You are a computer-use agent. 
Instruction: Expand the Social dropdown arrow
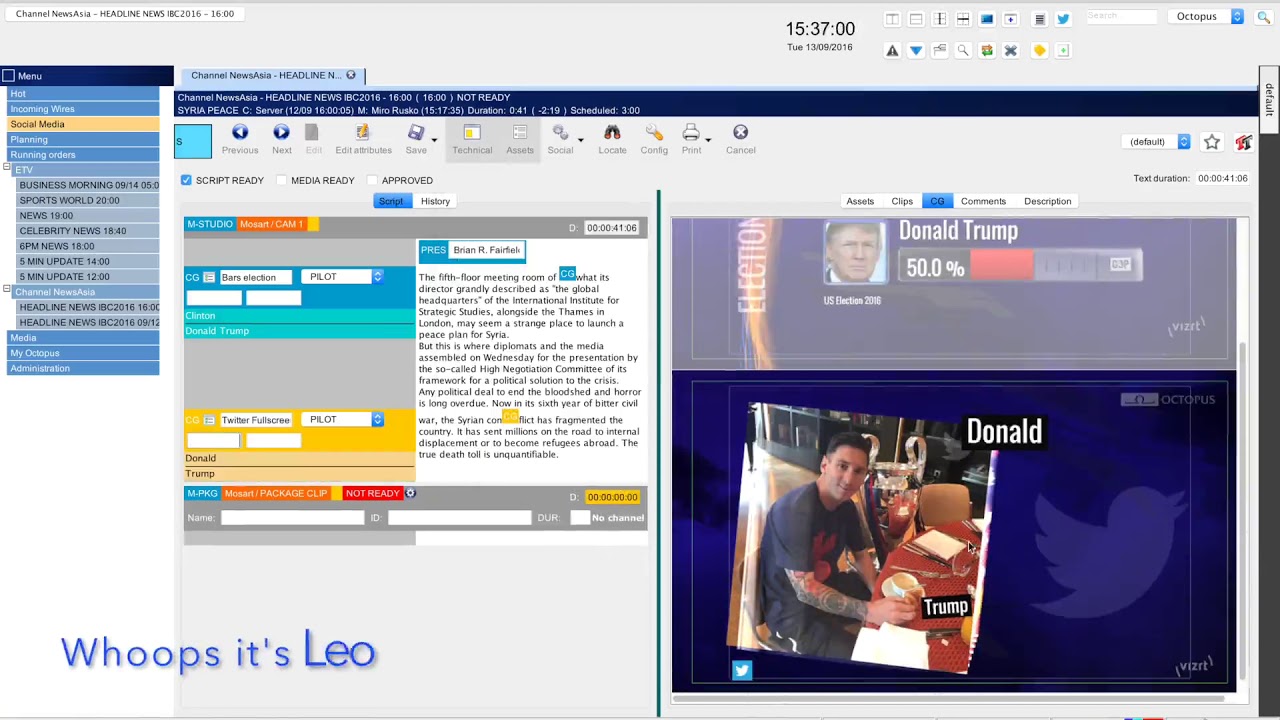580,140
